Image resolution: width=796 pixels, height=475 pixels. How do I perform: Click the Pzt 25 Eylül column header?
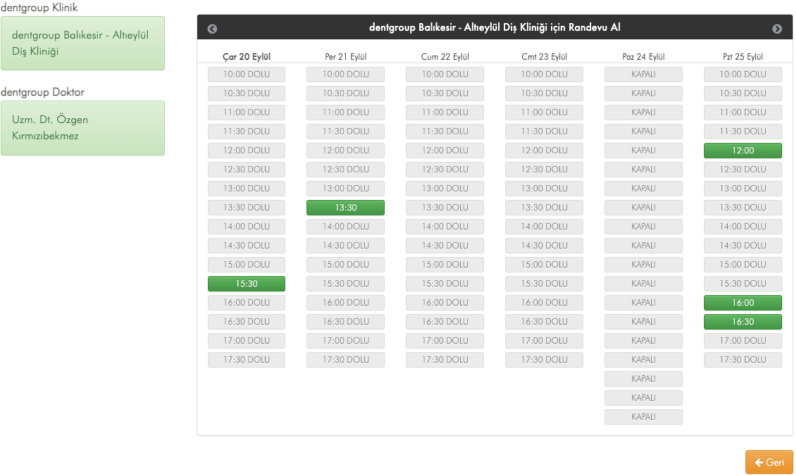tap(742, 57)
